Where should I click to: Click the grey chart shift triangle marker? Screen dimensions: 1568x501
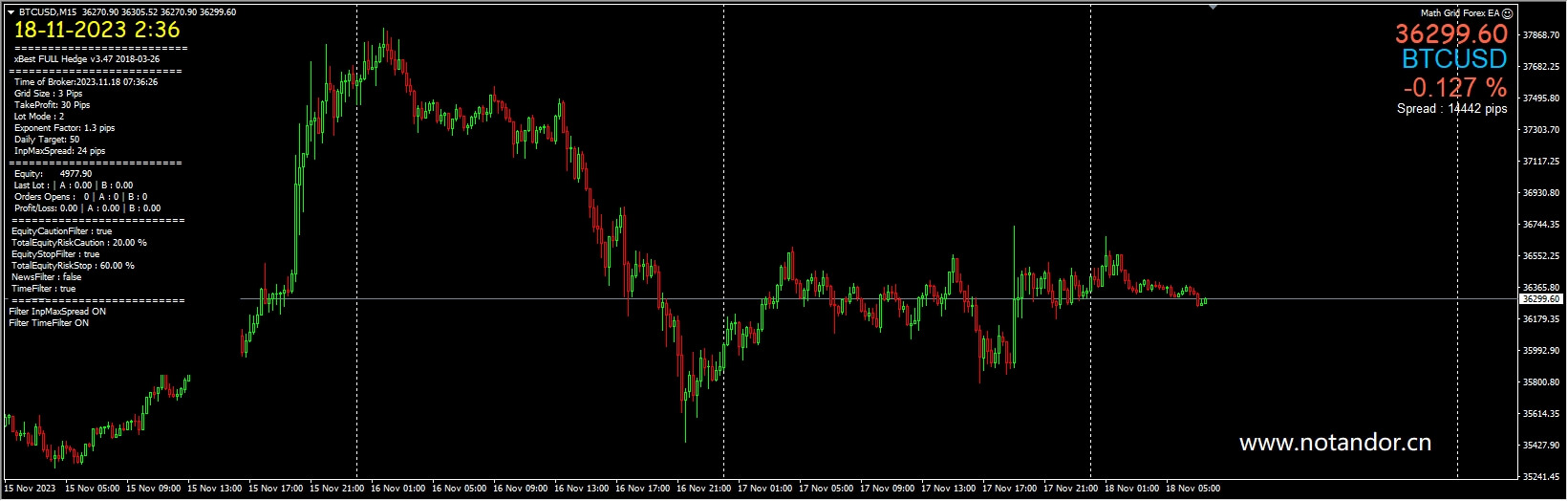(x=1213, y=8)
